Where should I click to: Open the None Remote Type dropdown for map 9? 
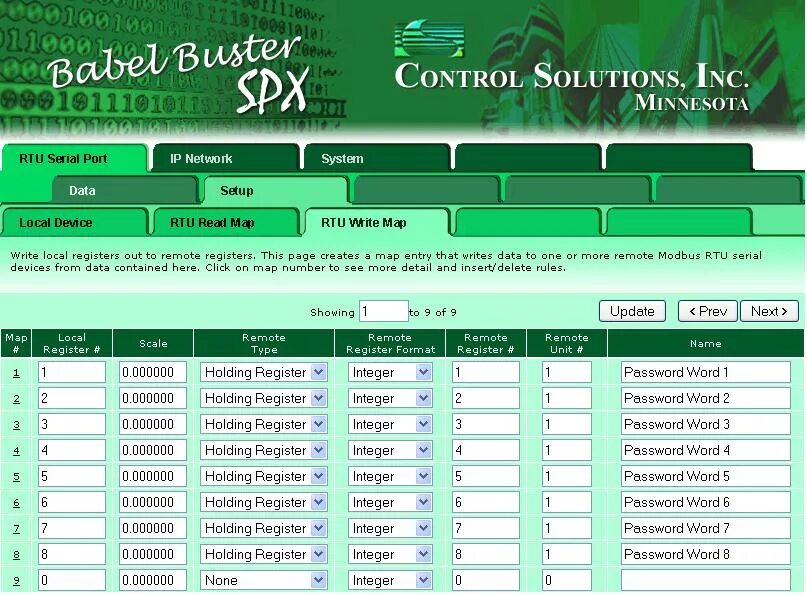[264, 580]
